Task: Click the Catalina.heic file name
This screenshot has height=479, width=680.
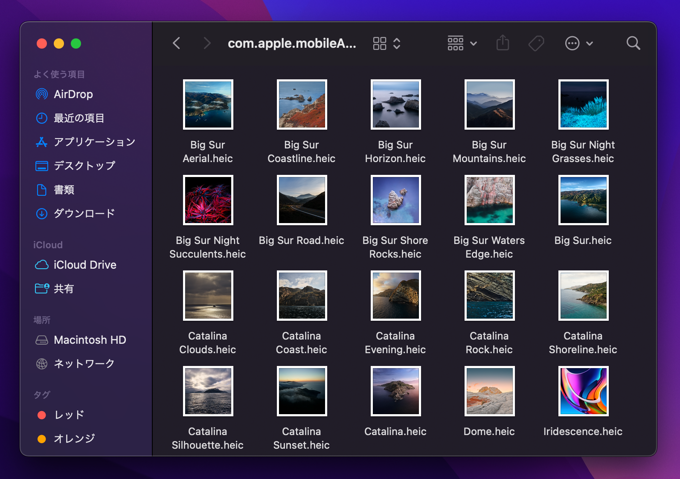Action: [x=396, y=432]
